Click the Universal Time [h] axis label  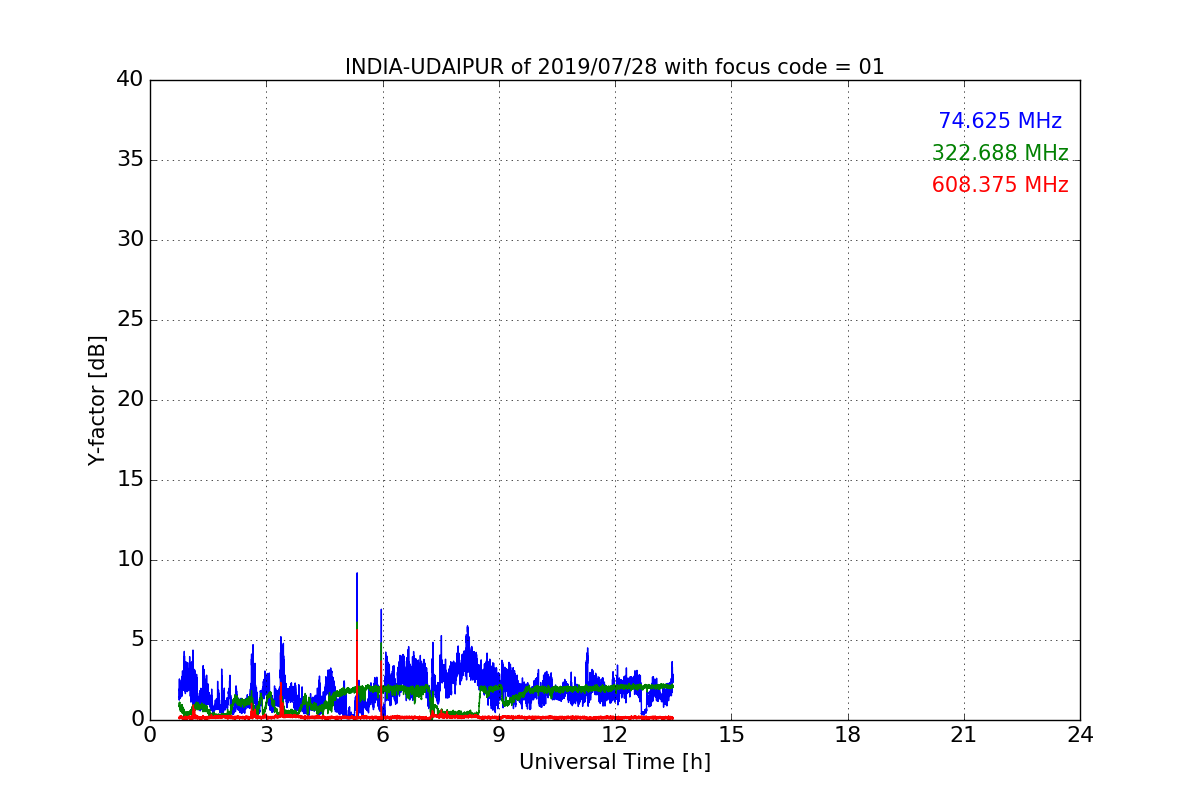click(615, 762)
